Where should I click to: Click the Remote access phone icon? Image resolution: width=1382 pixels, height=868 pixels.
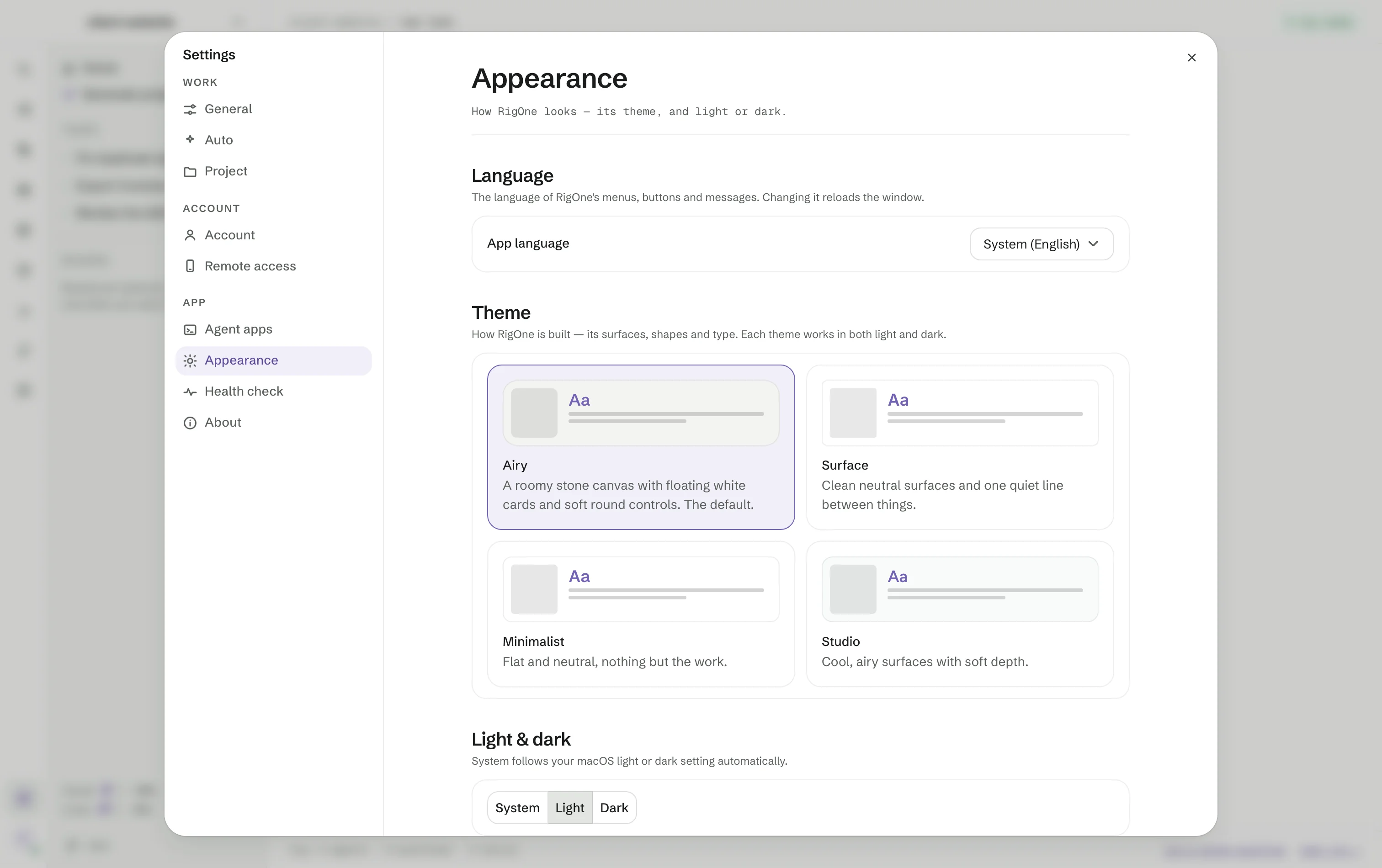click(x=190, y=266)
